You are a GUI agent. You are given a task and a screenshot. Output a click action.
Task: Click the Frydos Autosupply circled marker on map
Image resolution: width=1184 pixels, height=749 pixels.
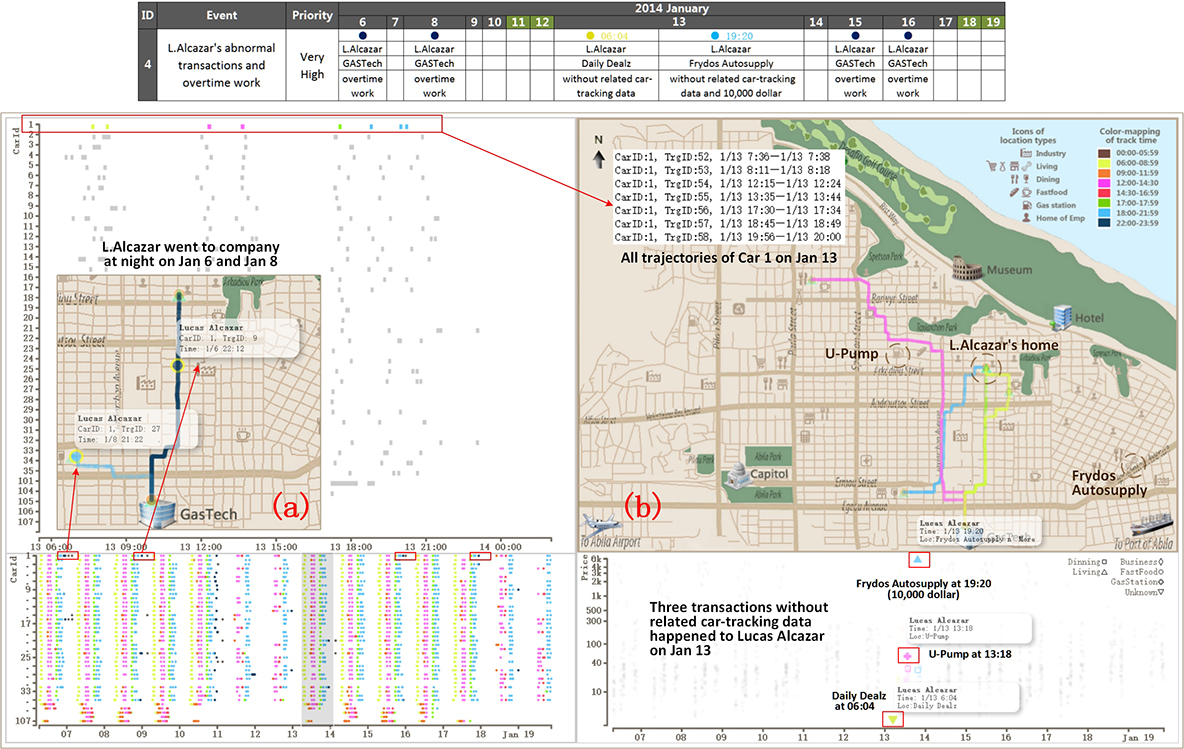tap(1133, 467)
